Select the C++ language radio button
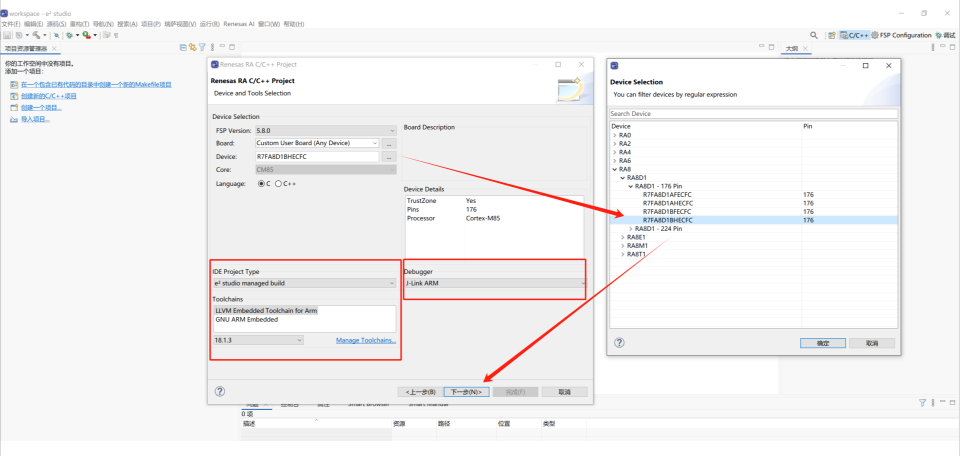This screenshot has width=960, height=456. 279,184
